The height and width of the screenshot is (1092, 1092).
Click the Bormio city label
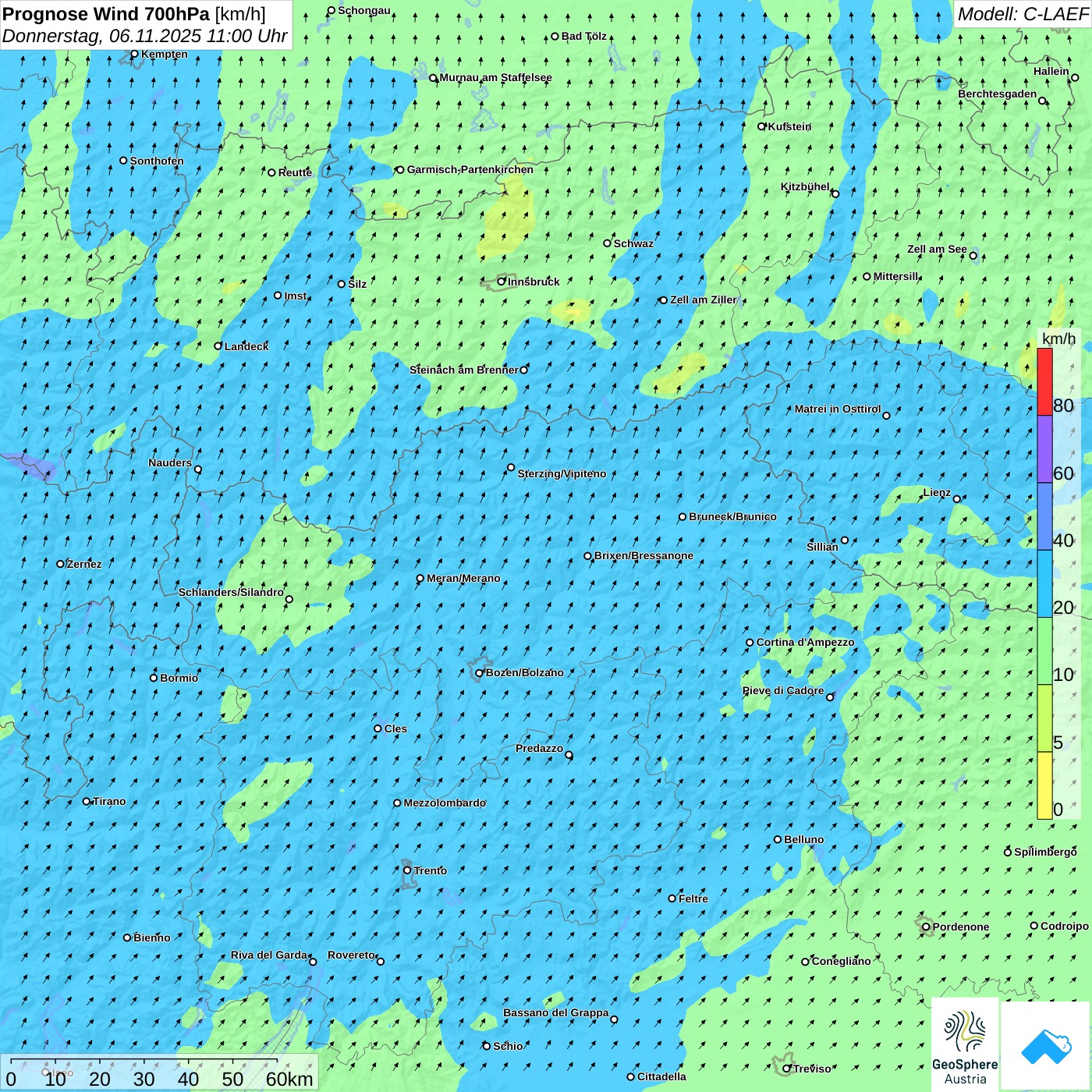[179, 678]
